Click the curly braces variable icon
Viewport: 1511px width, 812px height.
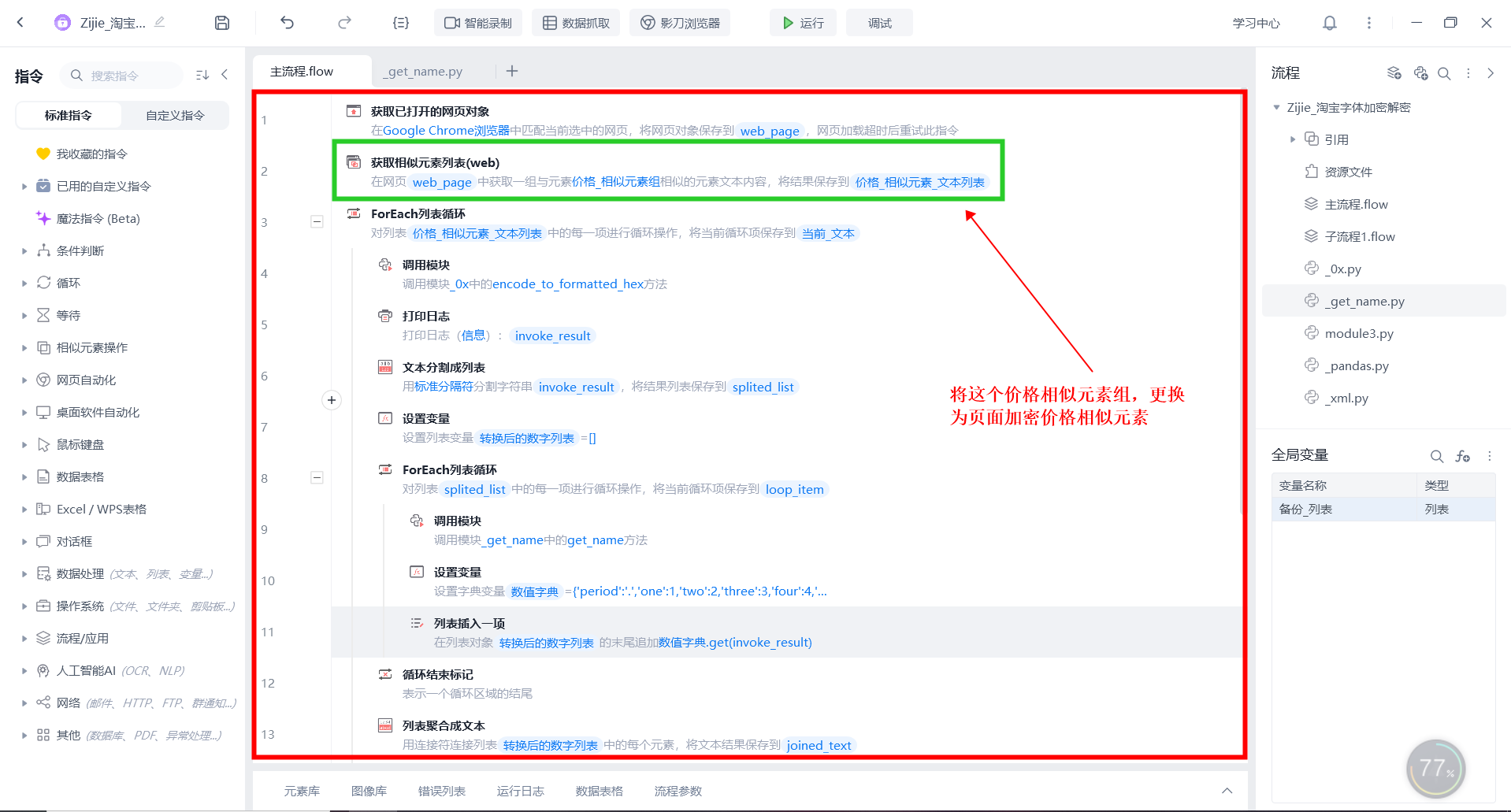pyautogui.click(x=401, y=23)
